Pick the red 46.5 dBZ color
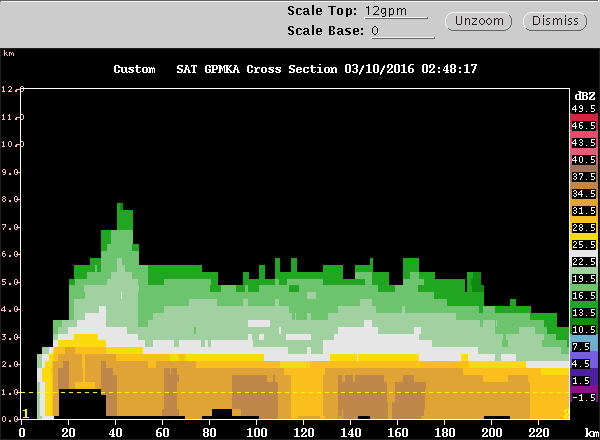Image resolution: width=600 pixels, height=440 pixels. [x=583, y=126]
